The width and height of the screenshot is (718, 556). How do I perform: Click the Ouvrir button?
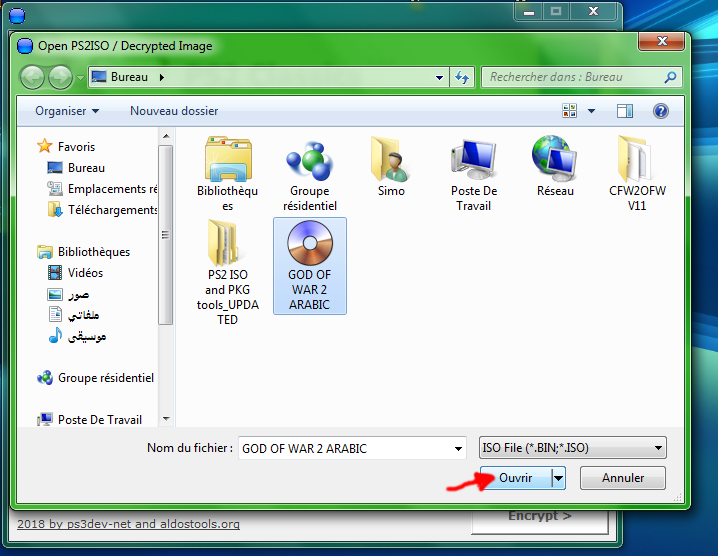point(516,479)
